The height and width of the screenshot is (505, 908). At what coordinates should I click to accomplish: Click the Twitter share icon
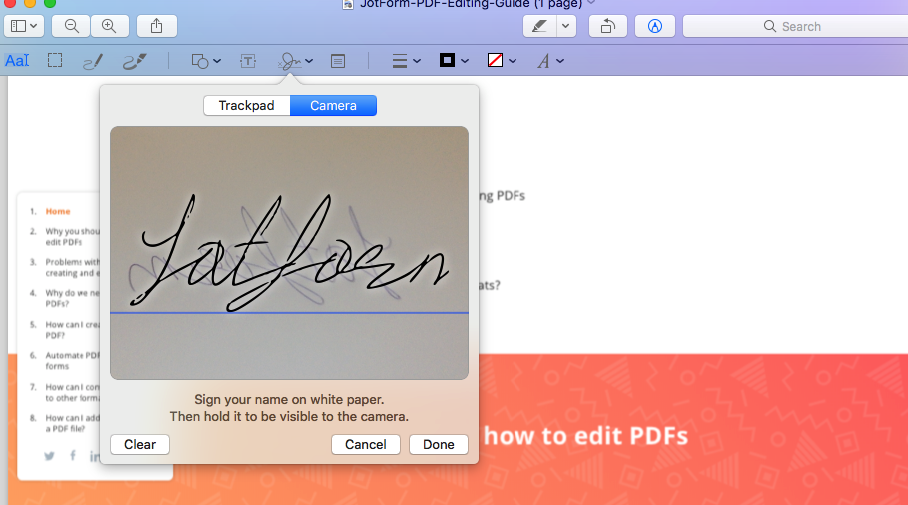[x=50, y=456]
